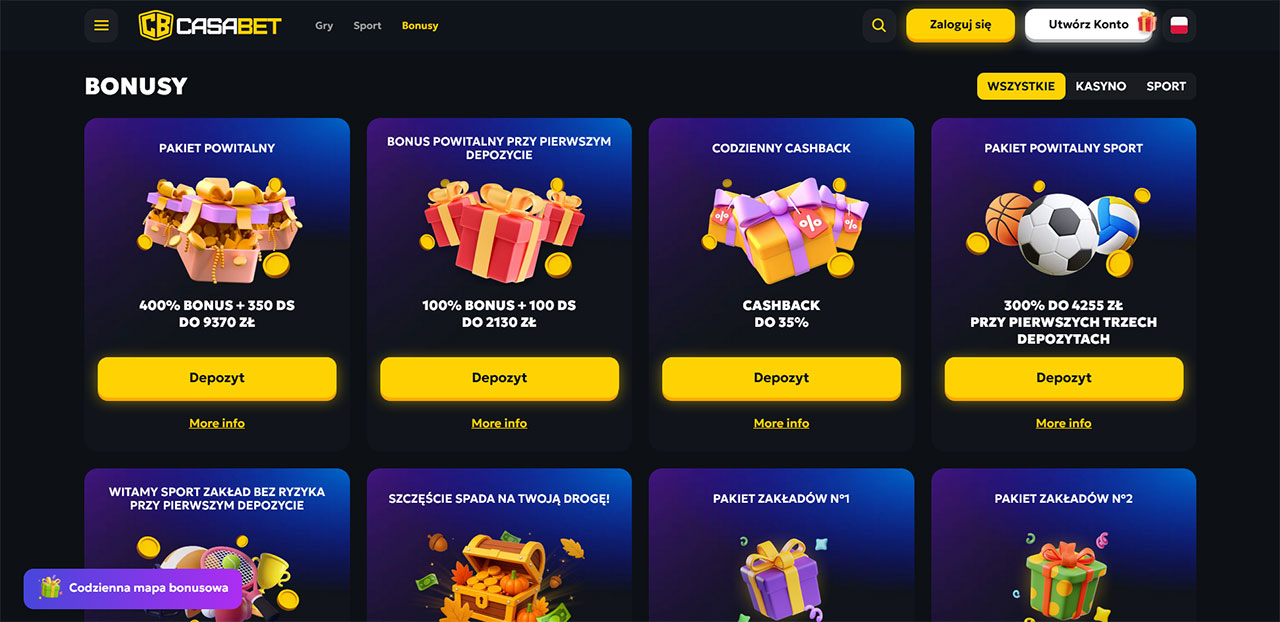Click the Zaloguj się button
Viewport: 1280px width, 622px height.
[960, 25]
